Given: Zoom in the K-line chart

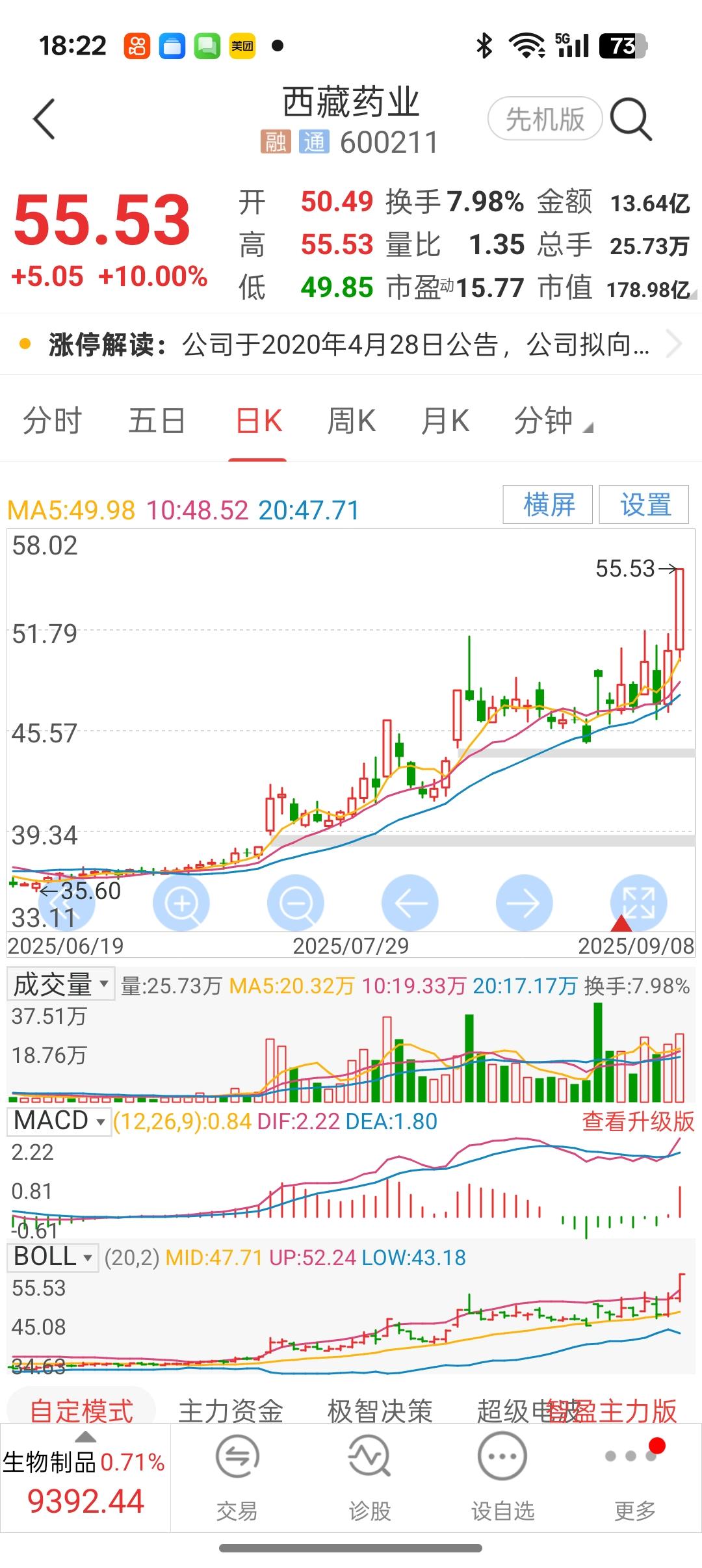Looking at the screenshot, I should 181,903.
